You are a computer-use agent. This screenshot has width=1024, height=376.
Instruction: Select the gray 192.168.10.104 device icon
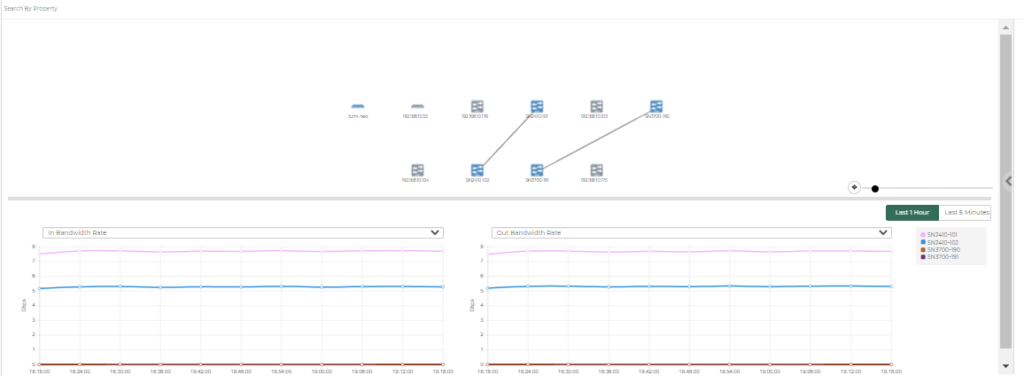418,170
